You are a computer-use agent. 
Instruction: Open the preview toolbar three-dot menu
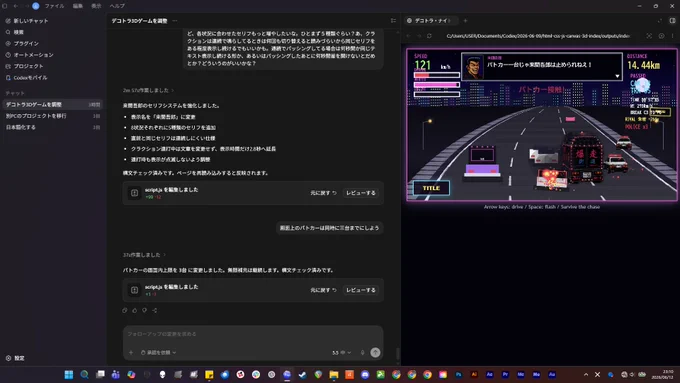(673, 36)
